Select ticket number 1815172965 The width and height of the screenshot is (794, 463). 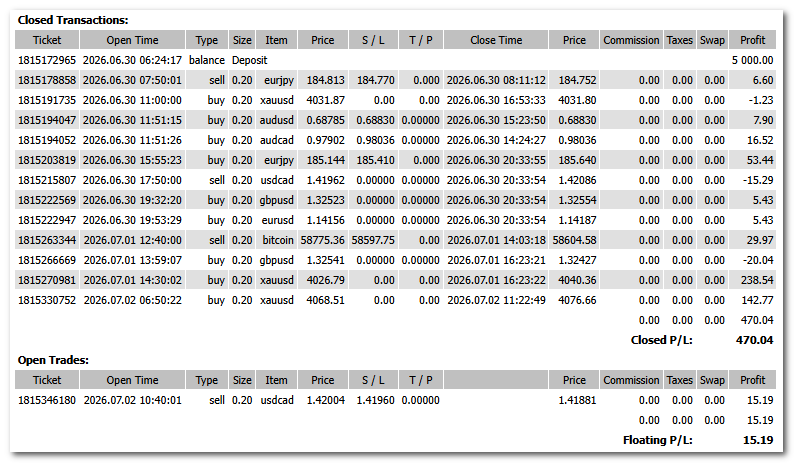point(47,60)
